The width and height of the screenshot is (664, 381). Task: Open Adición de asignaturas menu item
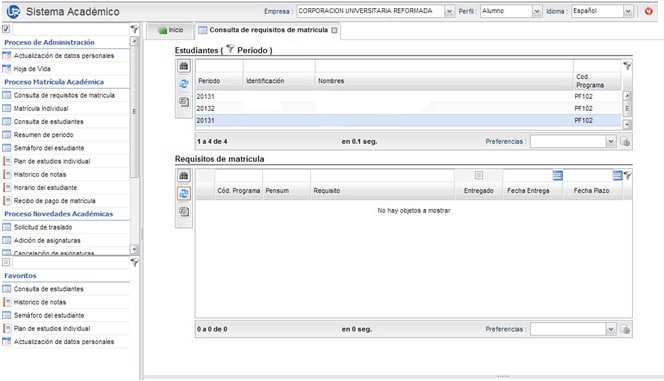point(47,240)
